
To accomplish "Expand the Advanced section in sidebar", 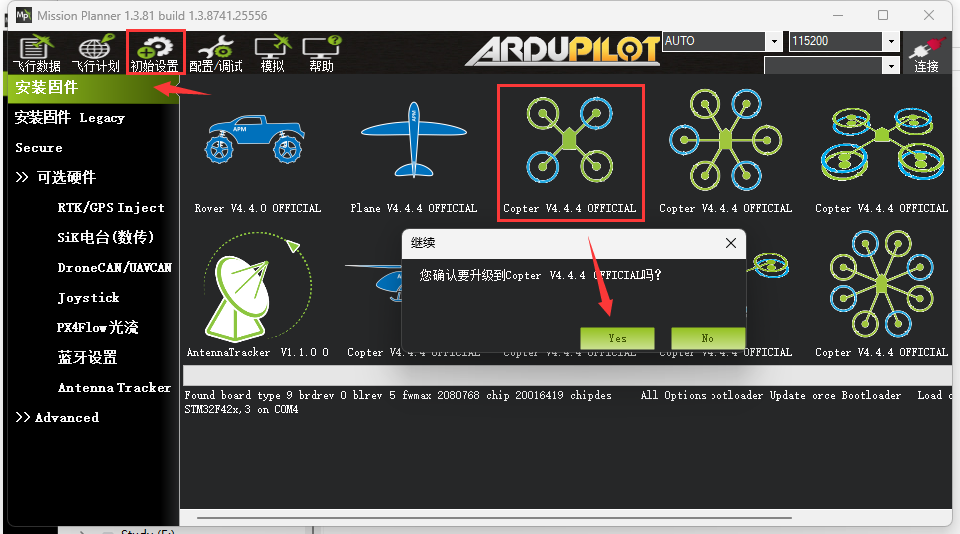I will (x=57, y=418).
